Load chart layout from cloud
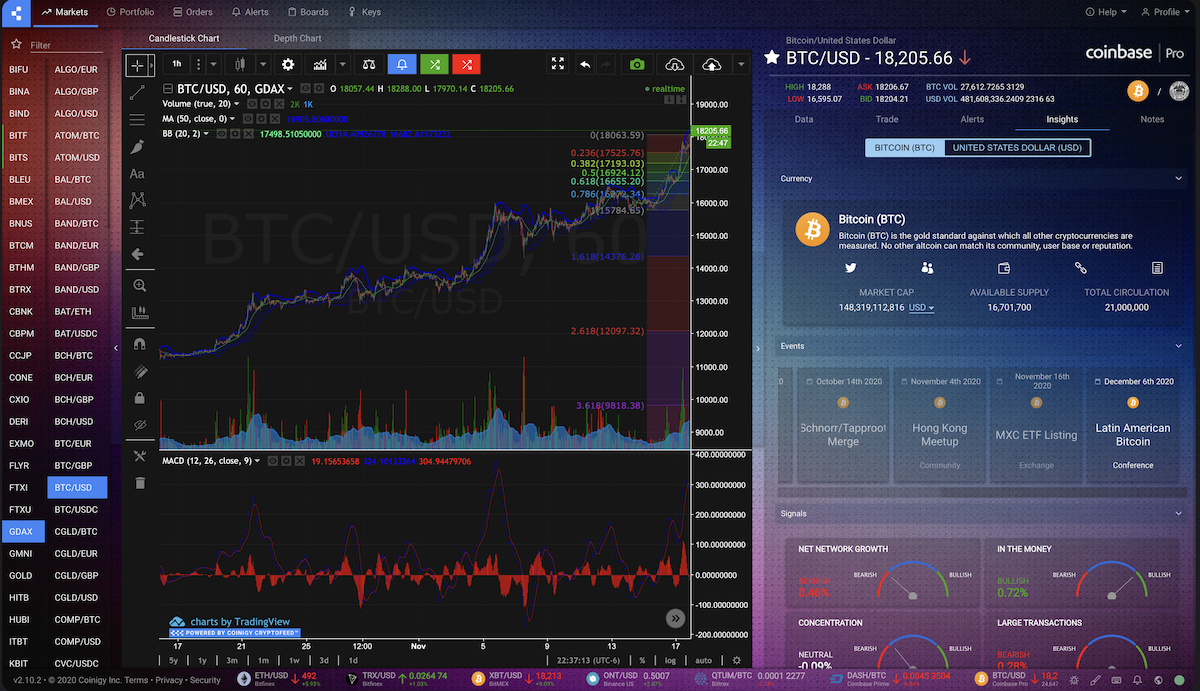Viewport: 1200px width, 691px height. [675, 64]
